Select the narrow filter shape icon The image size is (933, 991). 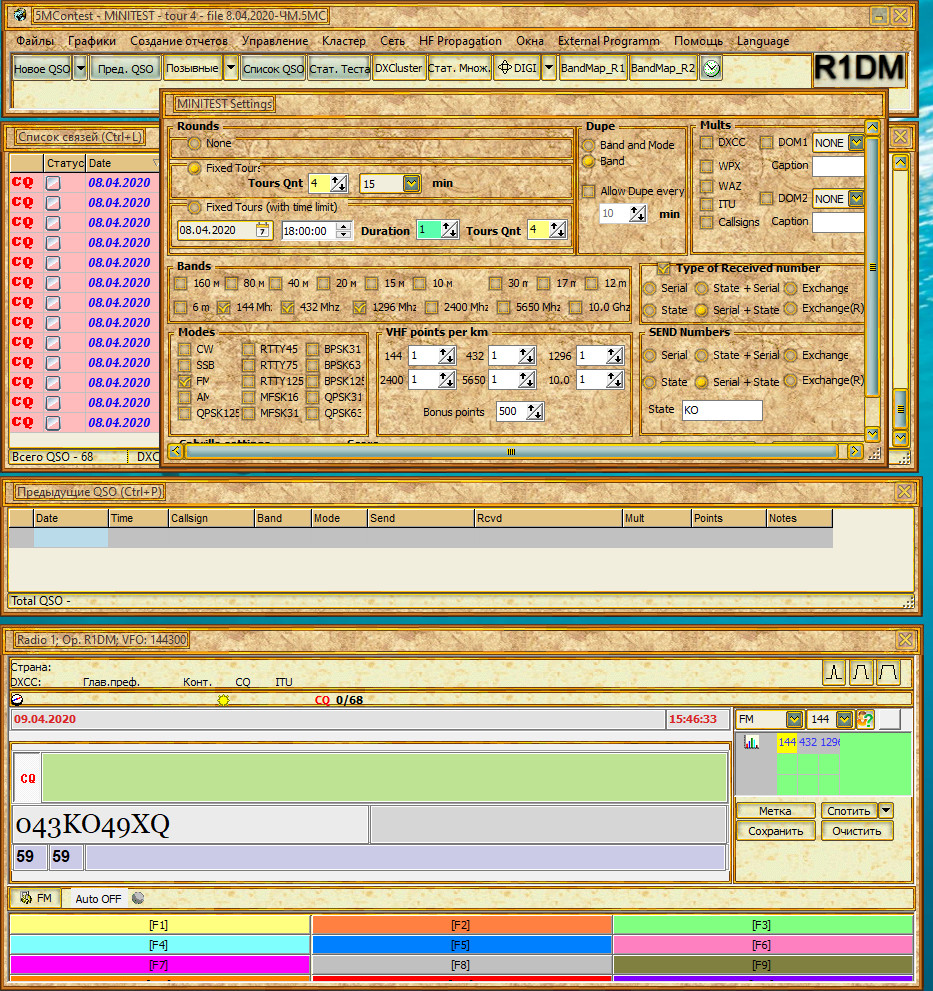[834, 673]
